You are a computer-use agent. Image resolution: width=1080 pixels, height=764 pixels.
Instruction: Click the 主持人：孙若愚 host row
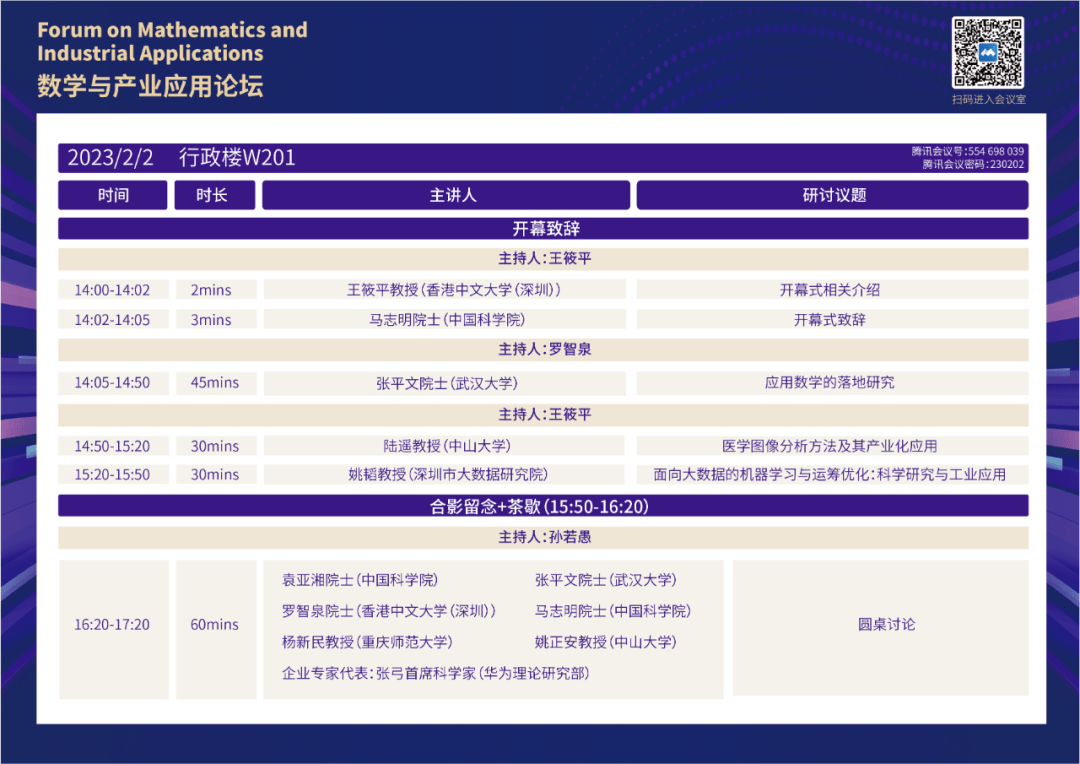click(543, 537)
